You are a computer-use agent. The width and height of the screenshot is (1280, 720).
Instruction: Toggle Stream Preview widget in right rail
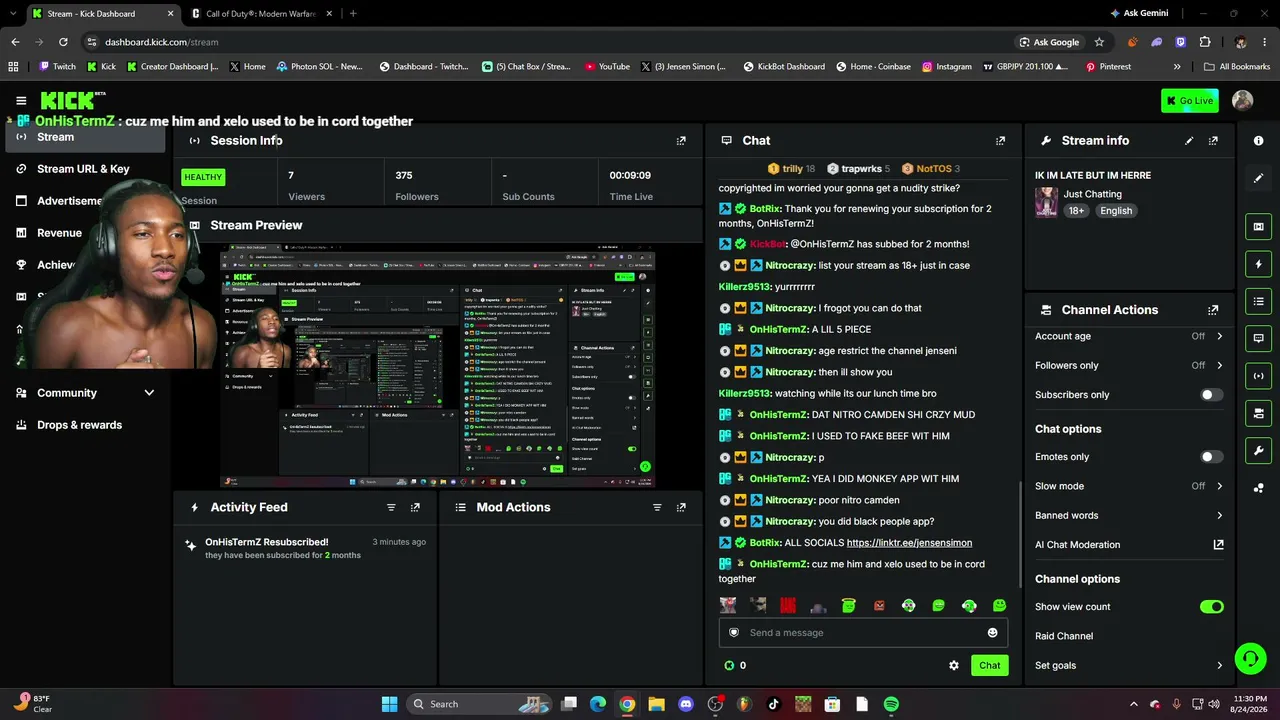[1258, 227]
